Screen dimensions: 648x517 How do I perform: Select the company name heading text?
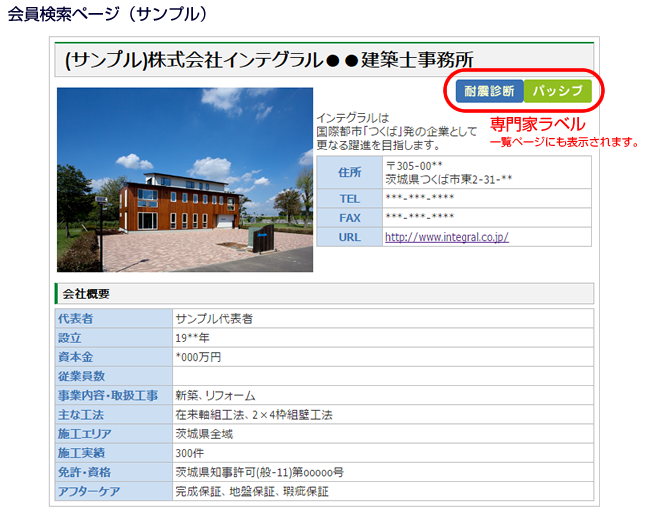pyautogui.click(x=269, y=60)
